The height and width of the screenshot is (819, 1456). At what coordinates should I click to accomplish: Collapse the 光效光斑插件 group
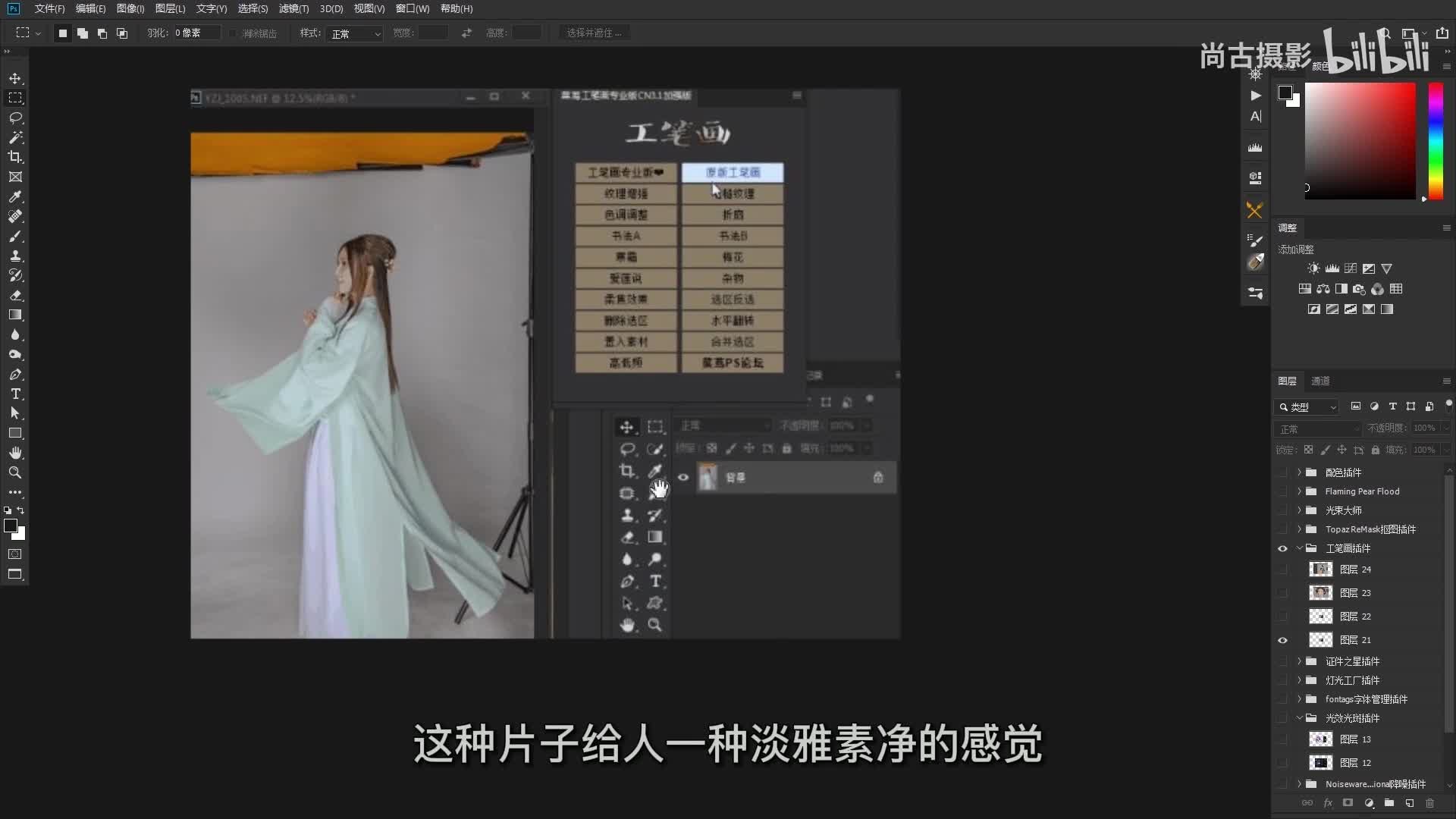1299,718
